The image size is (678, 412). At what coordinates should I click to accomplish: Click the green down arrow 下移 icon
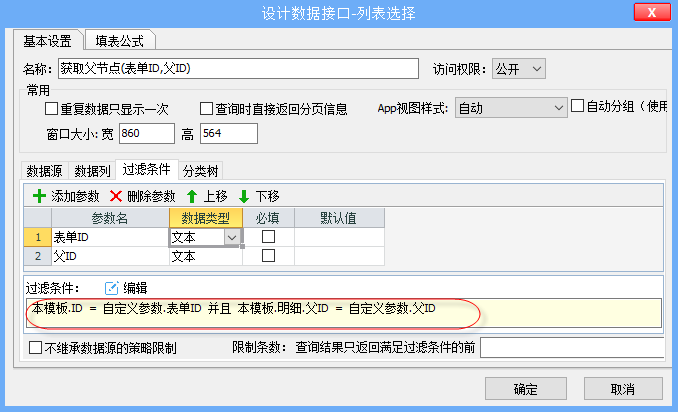click(x=244, y=196)
